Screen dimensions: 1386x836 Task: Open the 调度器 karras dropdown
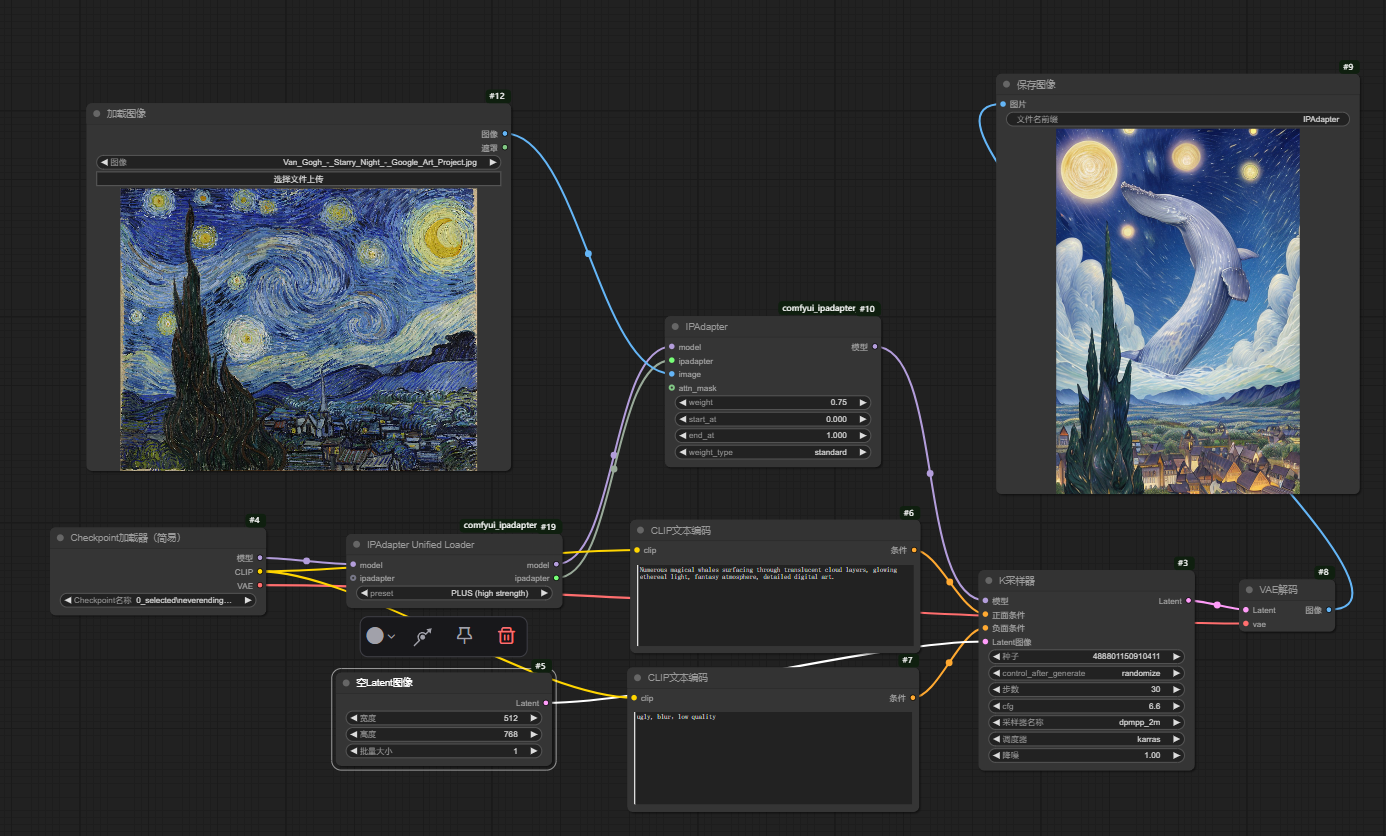[x=1085, y=739]
